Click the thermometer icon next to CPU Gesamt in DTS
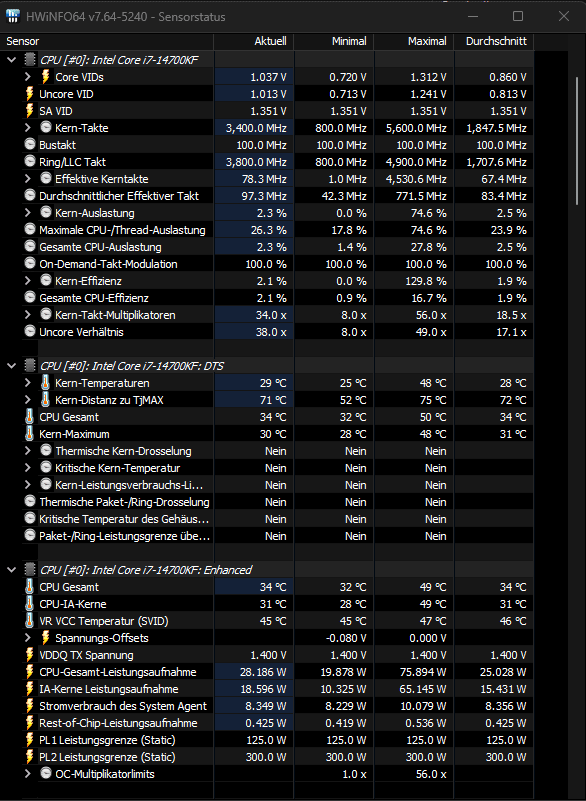Image resolution: width=586 pixels, height=801 pixels. 30,417
